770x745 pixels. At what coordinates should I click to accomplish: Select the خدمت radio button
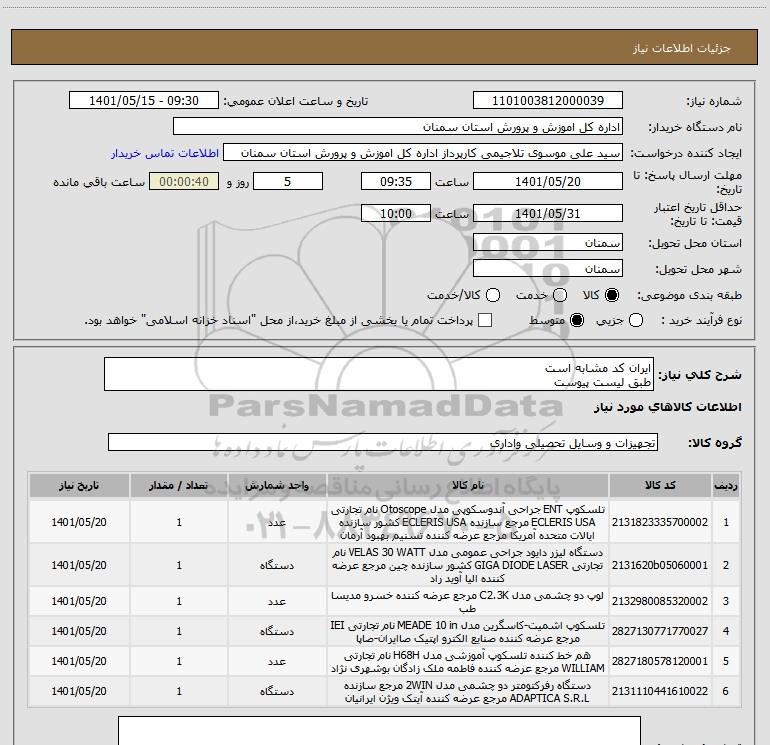click(x=560, y=295)
